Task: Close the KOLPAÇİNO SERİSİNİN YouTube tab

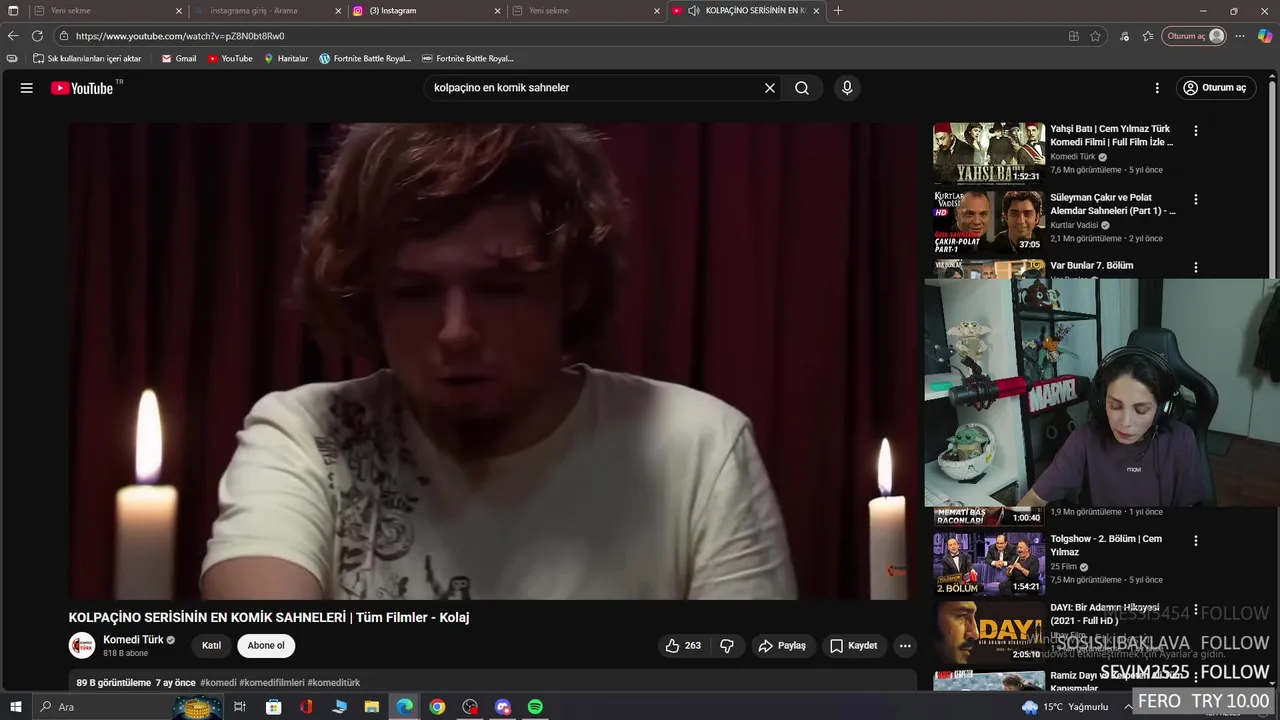Action: pyautogui.click(x=816, y=11)
